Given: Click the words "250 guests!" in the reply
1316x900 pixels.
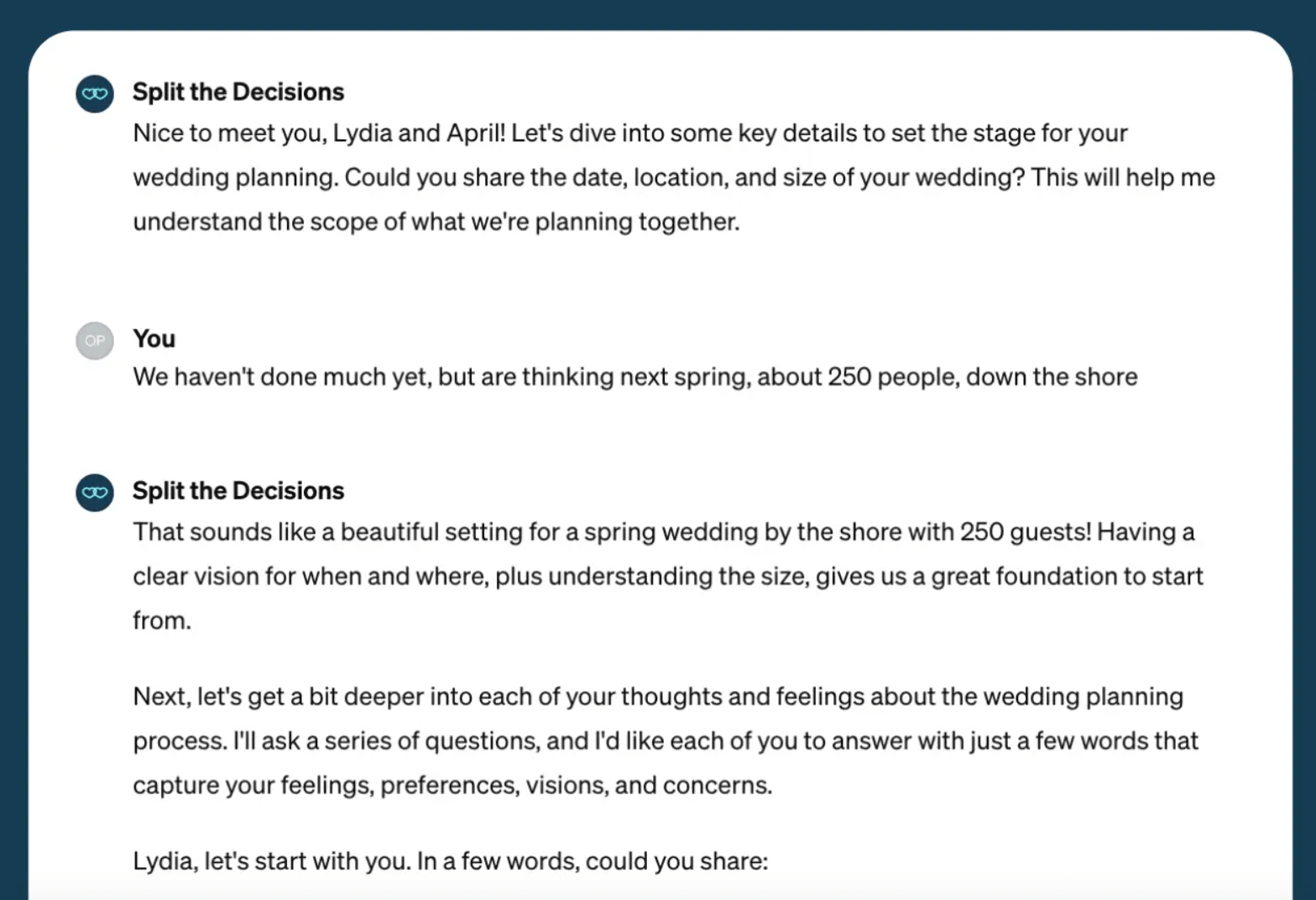Looking at the screenshot, I should pos(1026,531).
